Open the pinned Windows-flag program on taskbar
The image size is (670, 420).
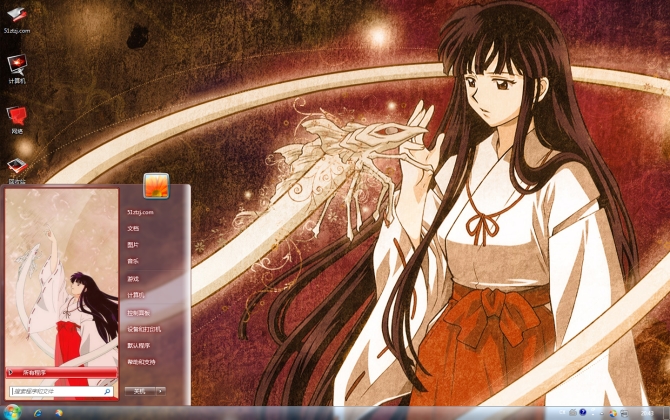[59, 413]
